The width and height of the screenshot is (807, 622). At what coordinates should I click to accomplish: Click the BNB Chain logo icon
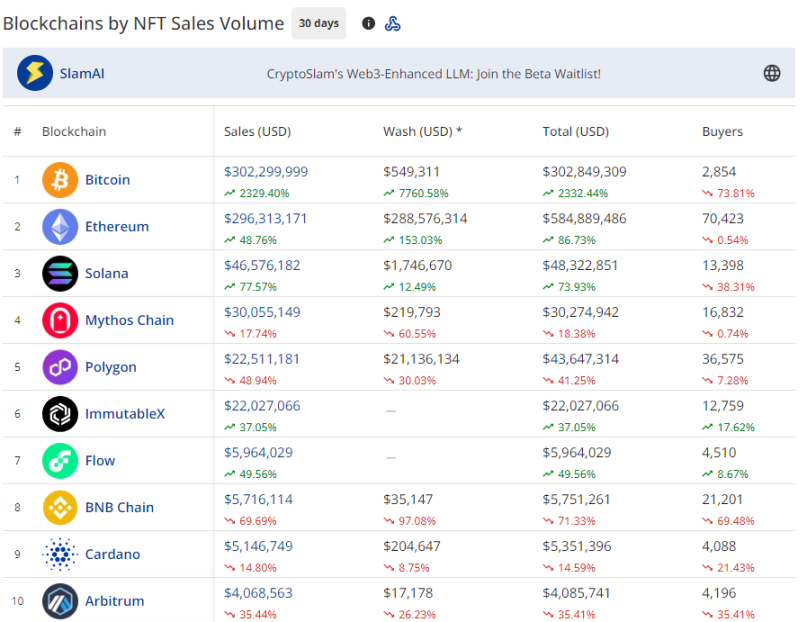coord(59,507)
